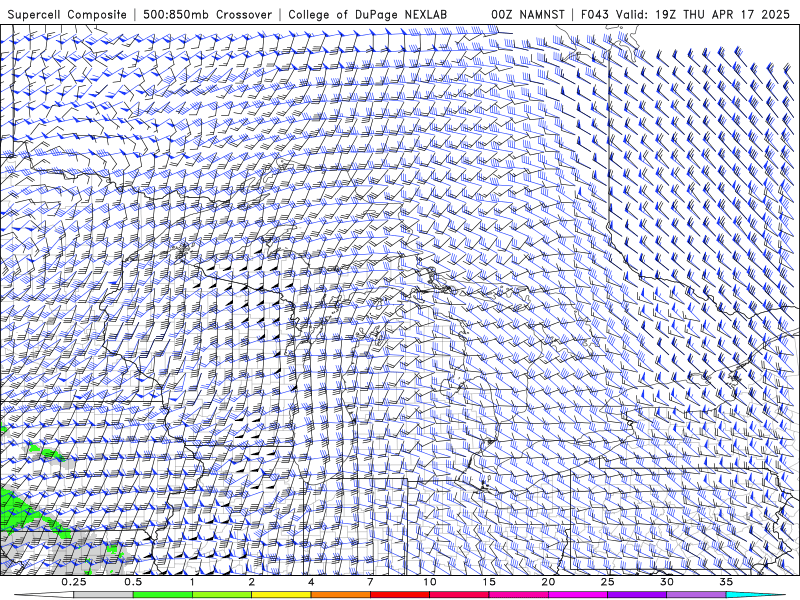Click "College of DuPage NEXLAB" header text
This screenshot has width=800, height=600.
click(368, 15)
